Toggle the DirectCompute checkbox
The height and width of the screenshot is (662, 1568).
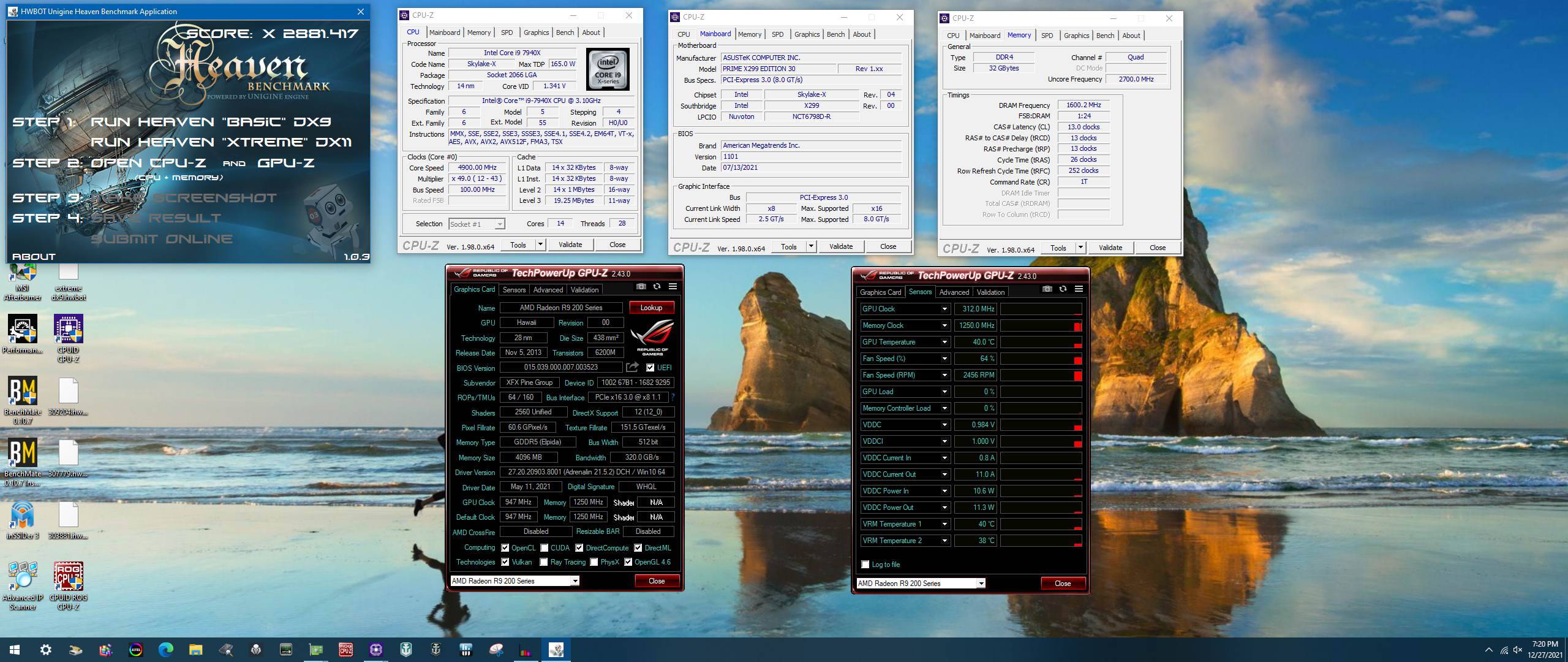point(579,548)
